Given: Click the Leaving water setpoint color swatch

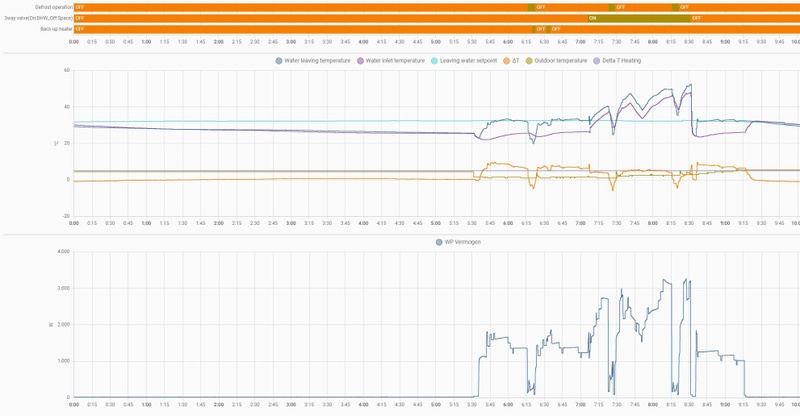Looking at the screenshot, I should (x=434, y=61).
